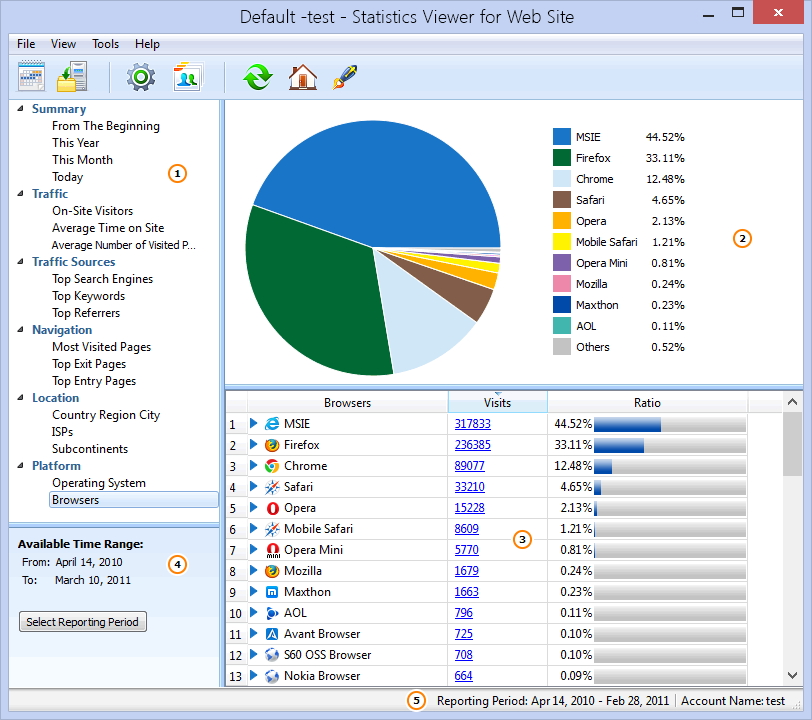Select This Year in the tree
Image resolution: width=812 pixels, height=720 pixels.
click(x=76, y=143)
